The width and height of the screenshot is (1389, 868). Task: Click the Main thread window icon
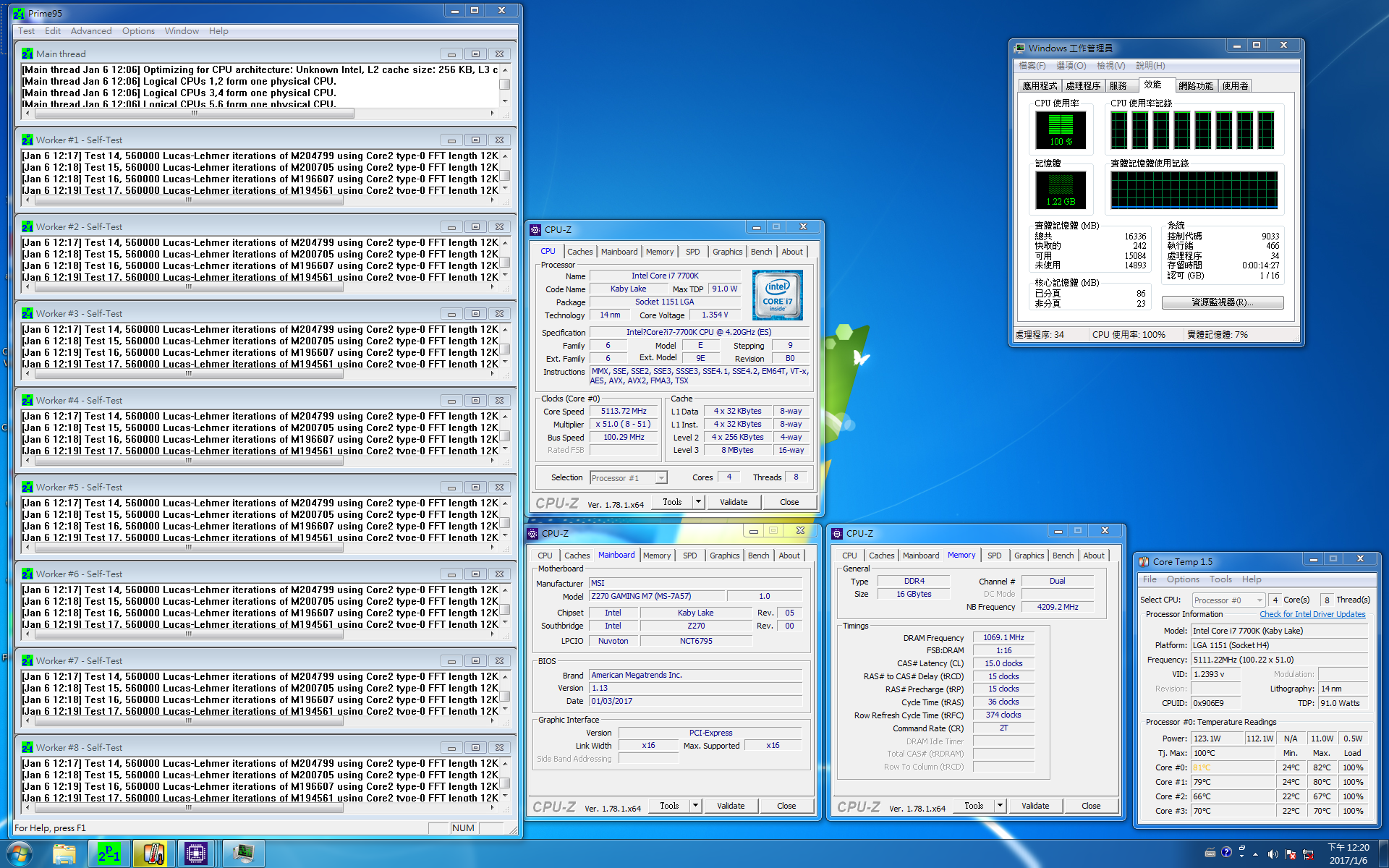(x=27, y=54)
